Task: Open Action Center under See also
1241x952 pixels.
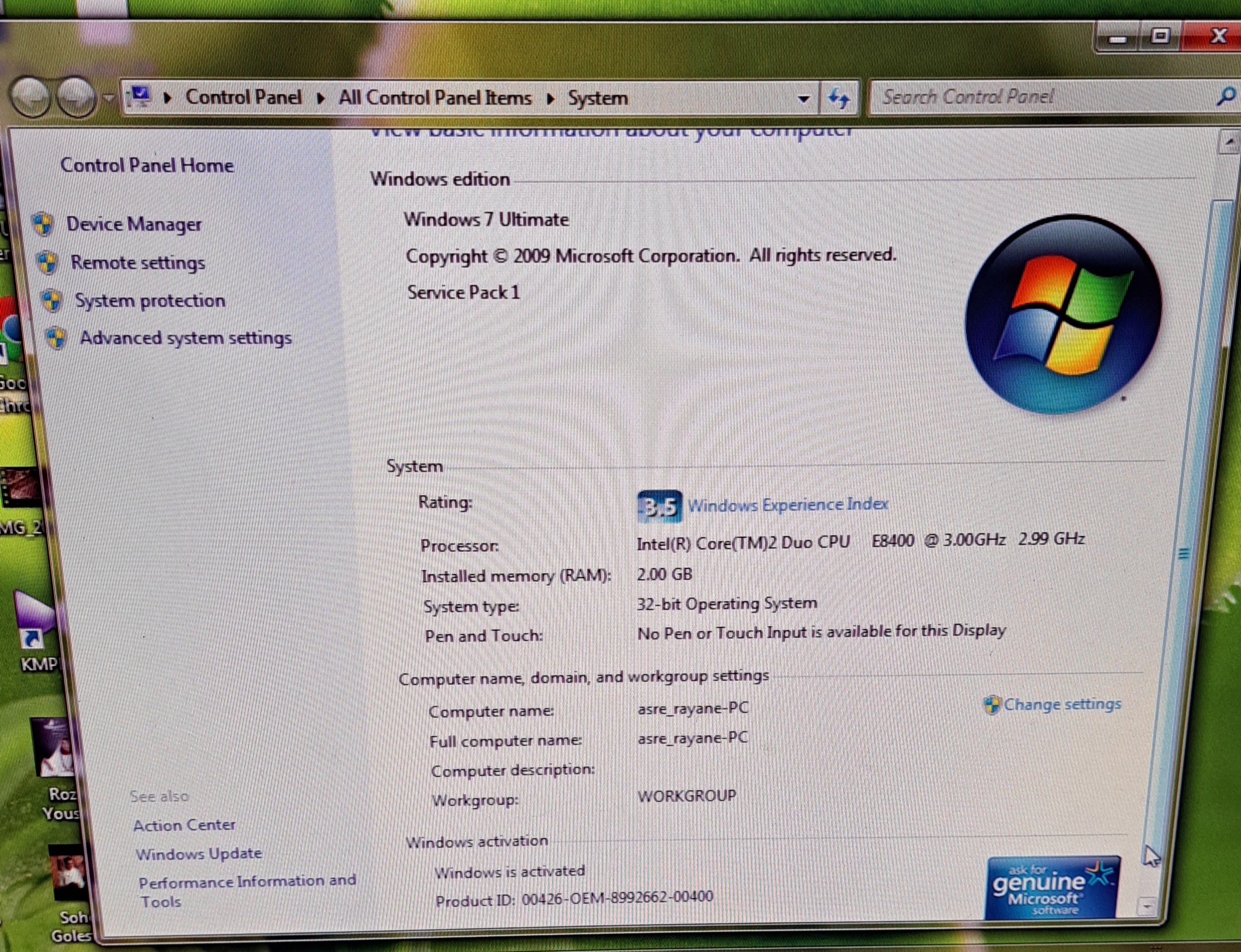Action: click(x=184, y=825)
